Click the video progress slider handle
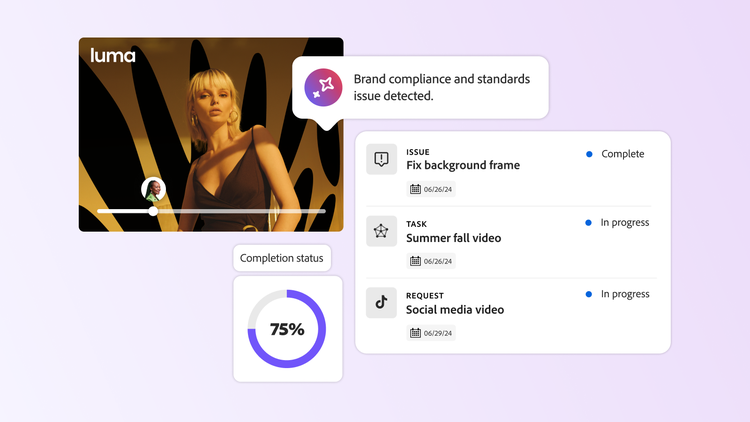This screenshot has width=750, height=422. coord(153,211)
